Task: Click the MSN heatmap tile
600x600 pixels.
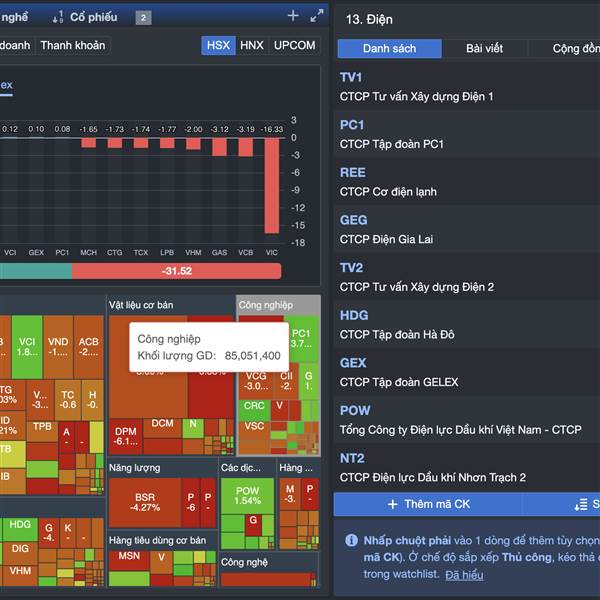Action: click(129, 560)
